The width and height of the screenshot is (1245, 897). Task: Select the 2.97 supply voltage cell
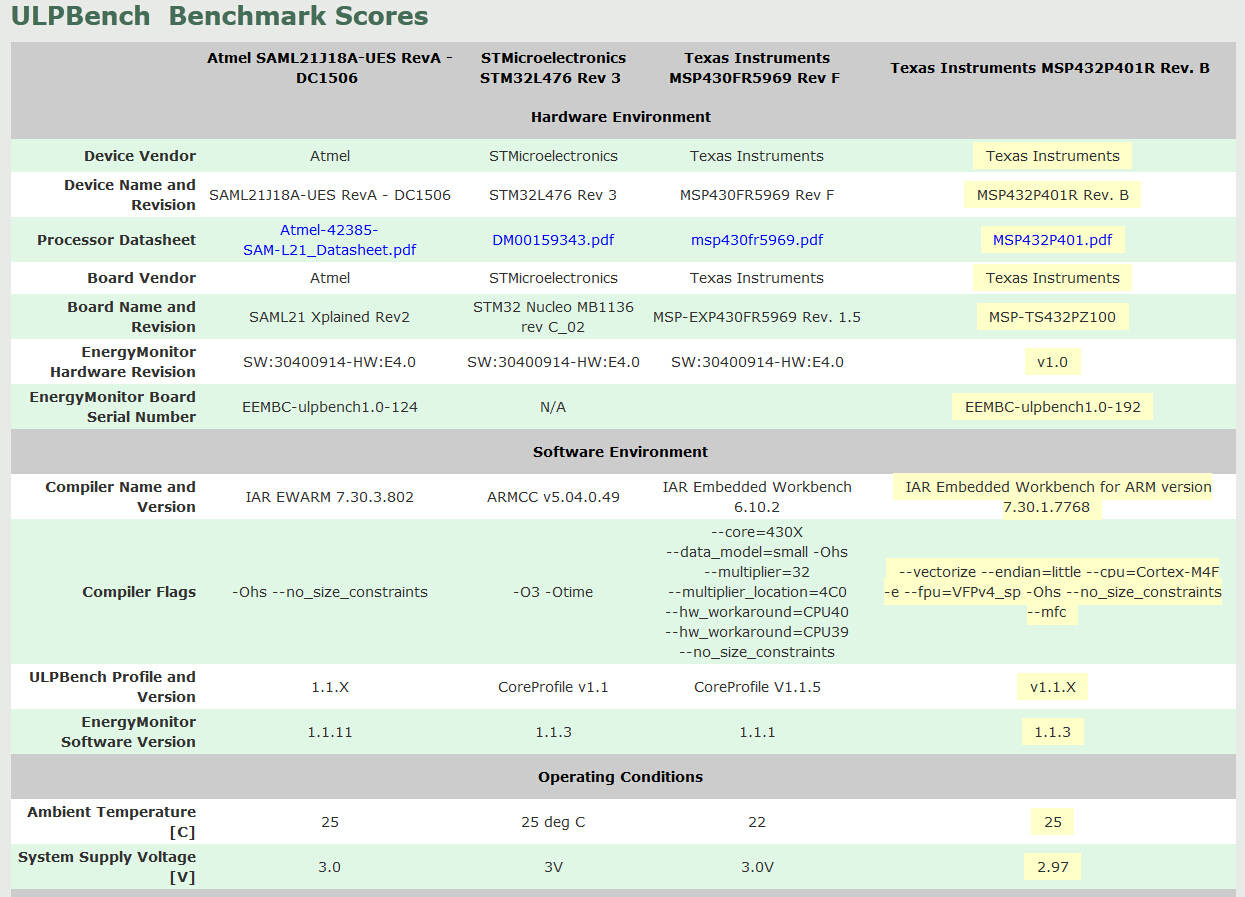pyautogui.click(x=1052, y=867)
